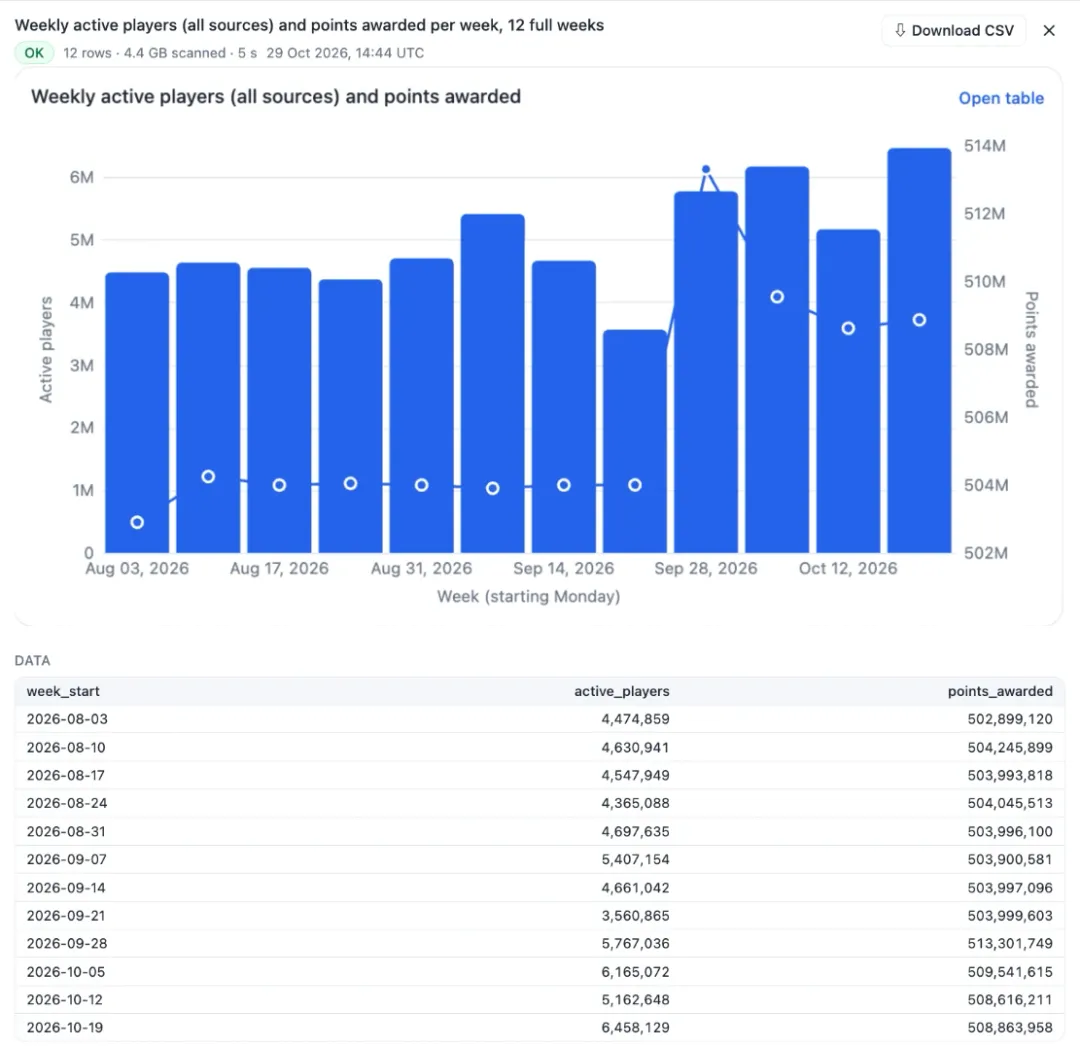1080x1046 pixels.
Task: Click the 4,630,941 active players value
Action: [x=635, y=747]
